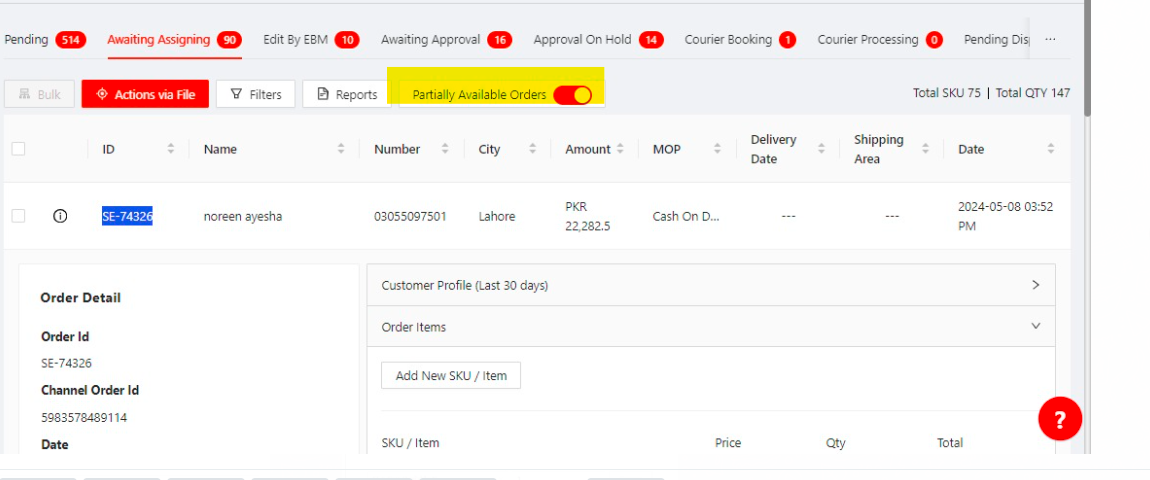The image size is (1150, 480).
Task: Sort the table by Name column arrows
Action: [341, 149]
